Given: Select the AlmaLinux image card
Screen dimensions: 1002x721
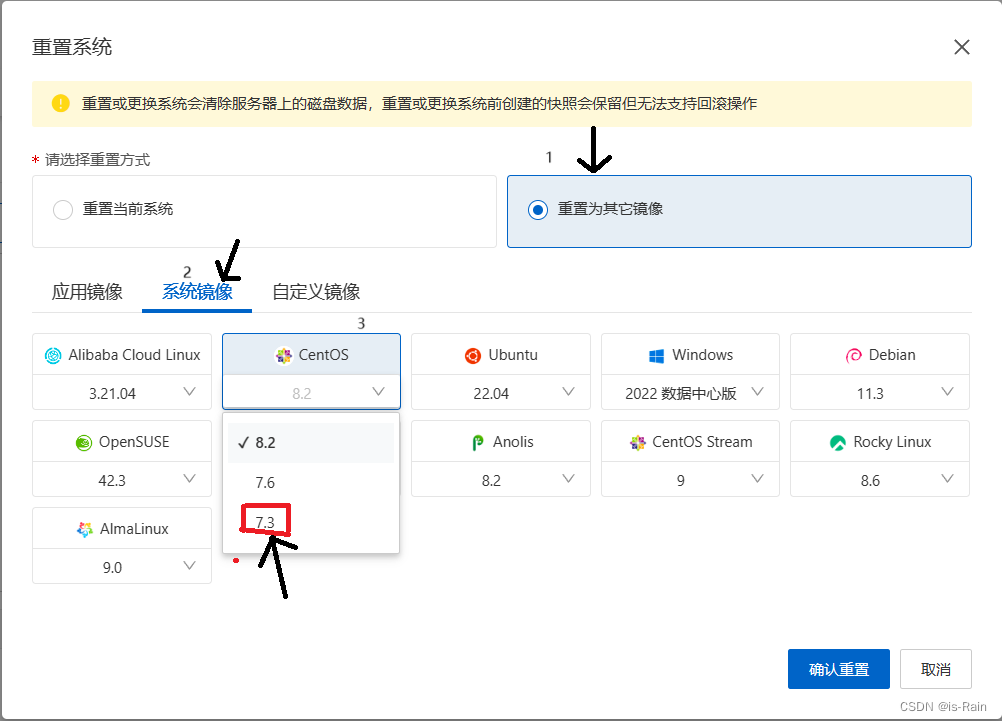Looking at the screenshot, I should click(x=121, y=529).
